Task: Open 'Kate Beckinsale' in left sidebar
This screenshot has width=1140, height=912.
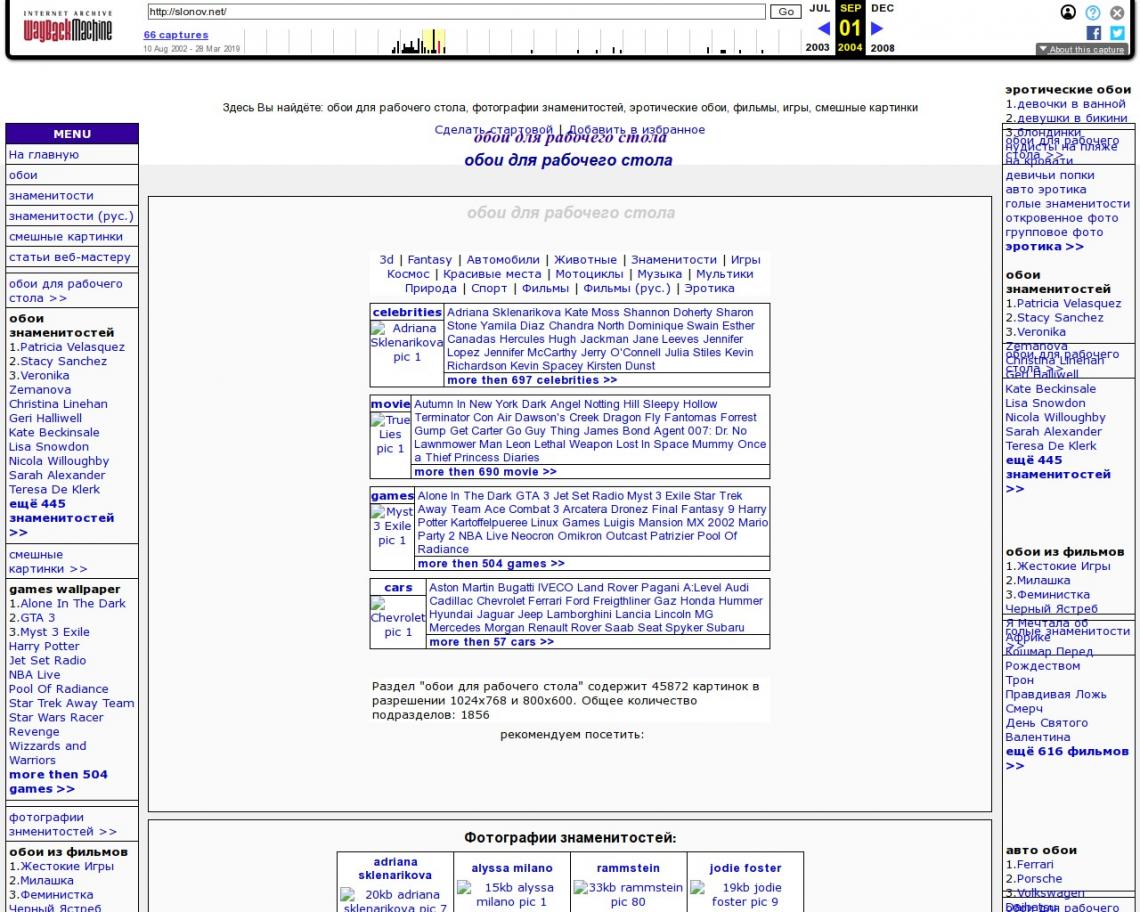Action: [54, 432]
